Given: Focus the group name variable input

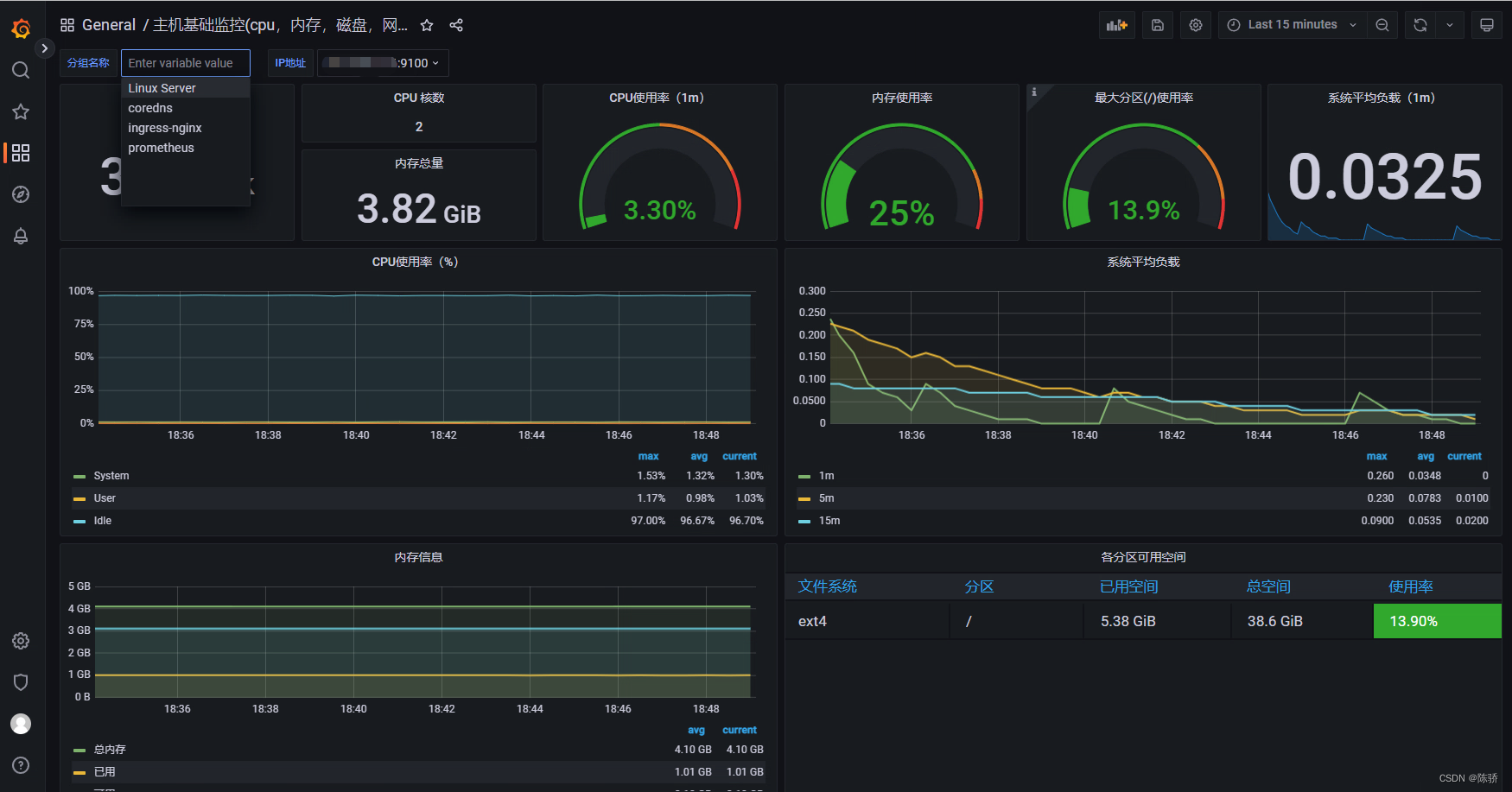Looking at the screenshot, I should [x=186, y=63].
